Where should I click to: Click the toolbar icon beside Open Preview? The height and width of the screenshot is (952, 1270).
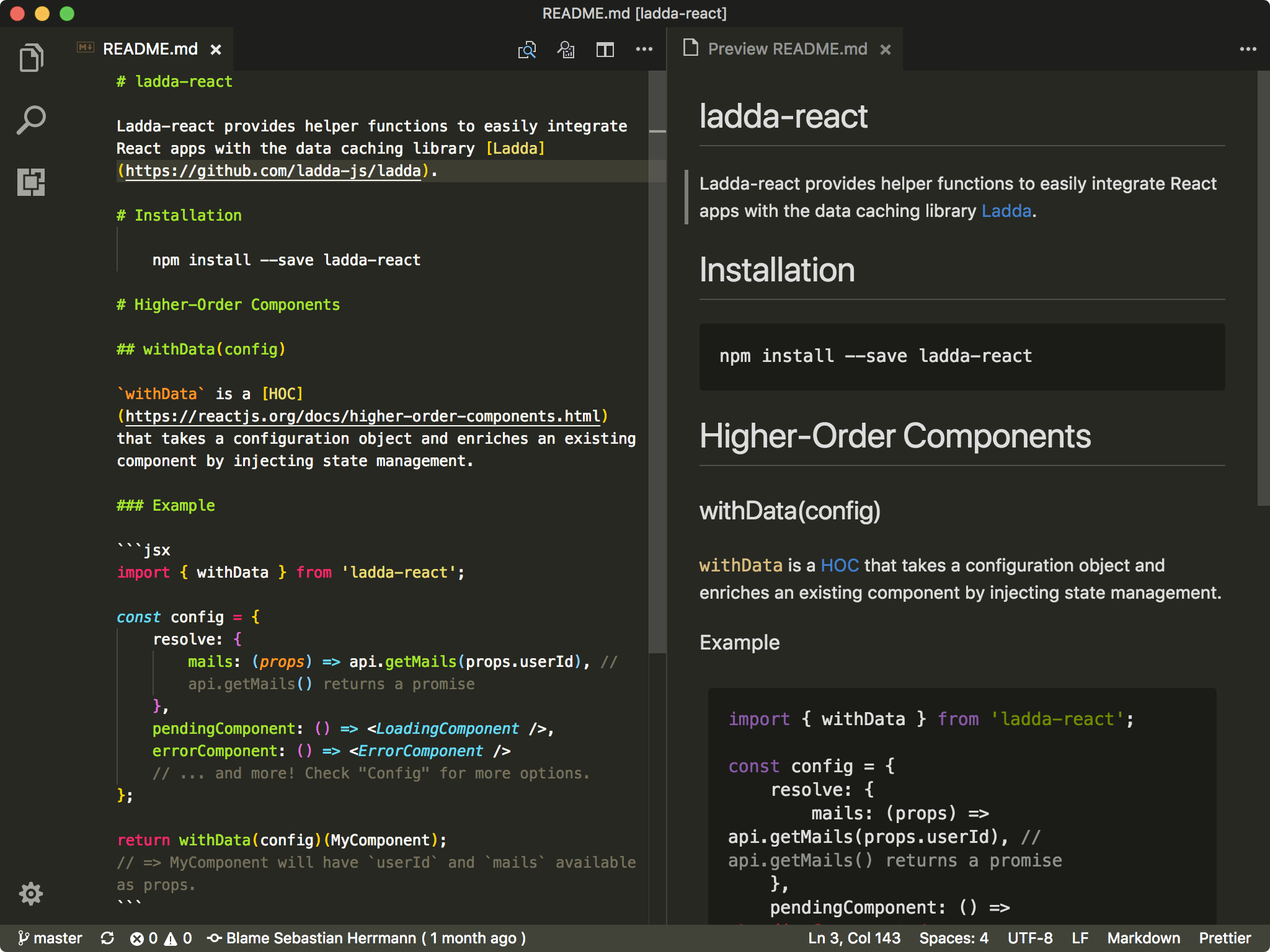pyautogui.click(x=566, y=50)
